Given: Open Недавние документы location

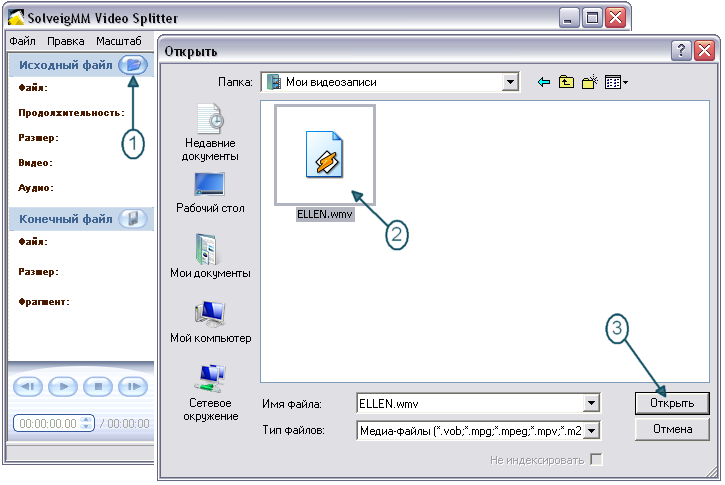Looking at the screenshot, I should 210,133.
